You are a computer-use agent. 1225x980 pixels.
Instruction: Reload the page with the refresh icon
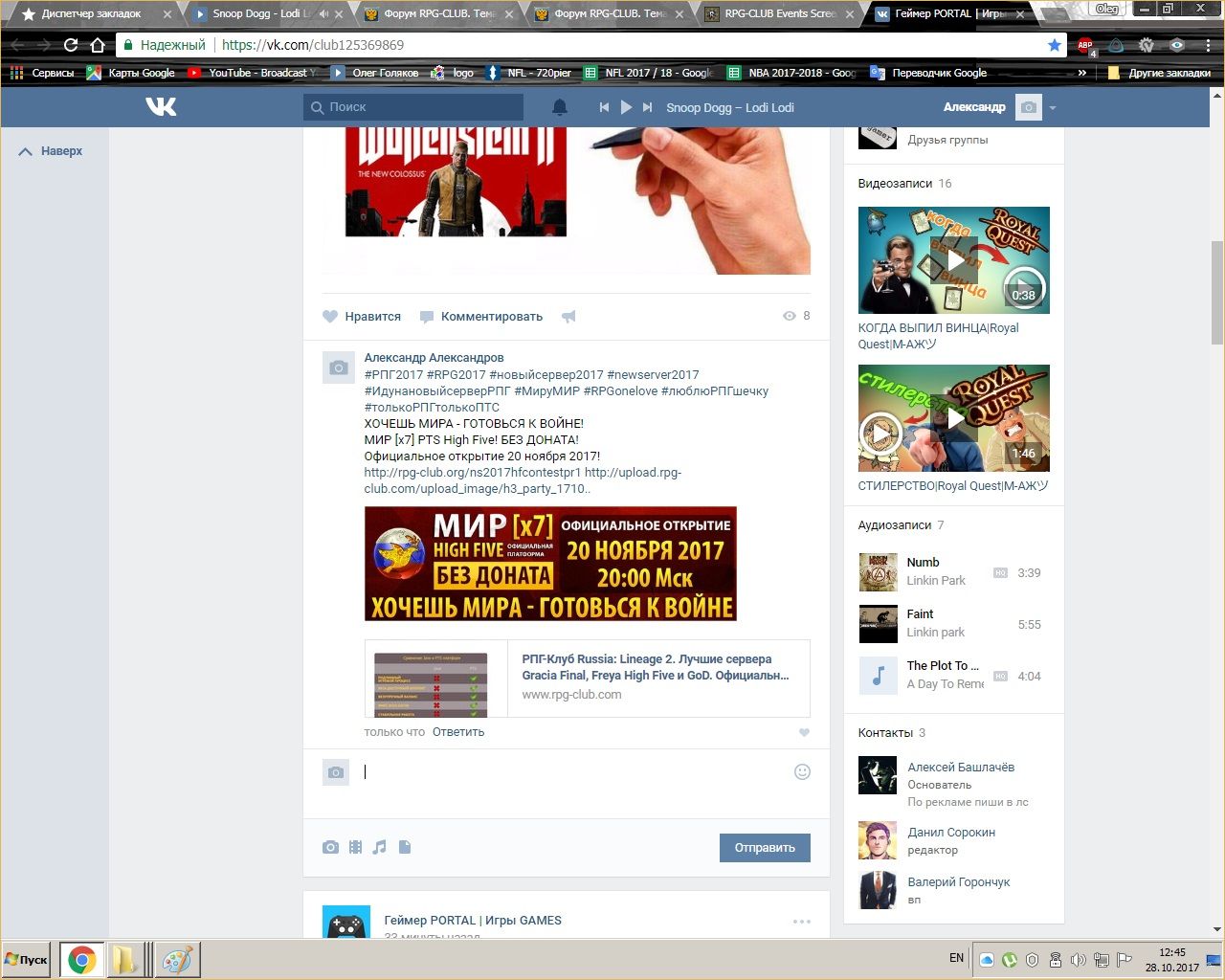(x=71, y=45)
